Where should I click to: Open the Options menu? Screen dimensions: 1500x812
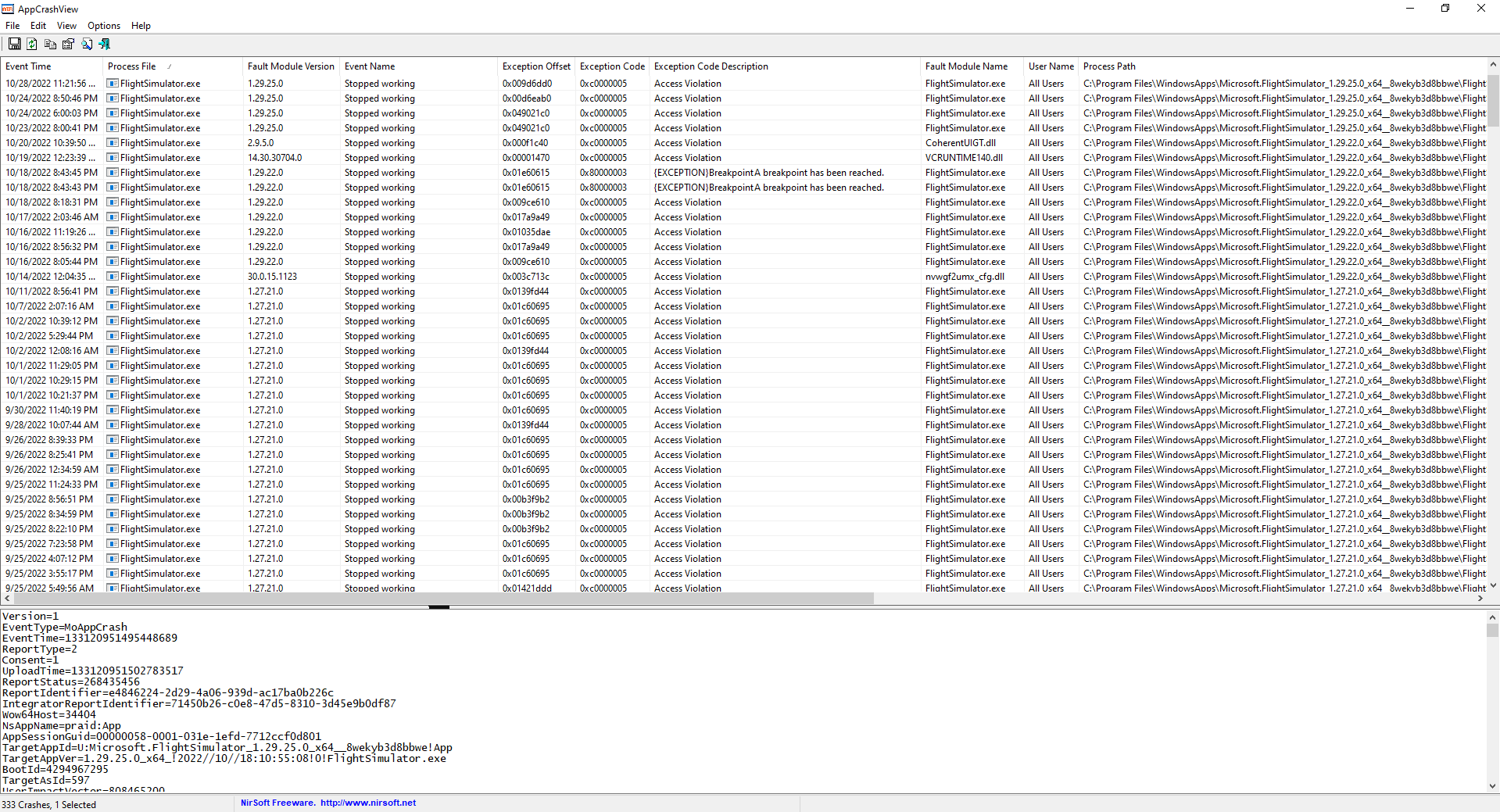[x=103, y=25]
